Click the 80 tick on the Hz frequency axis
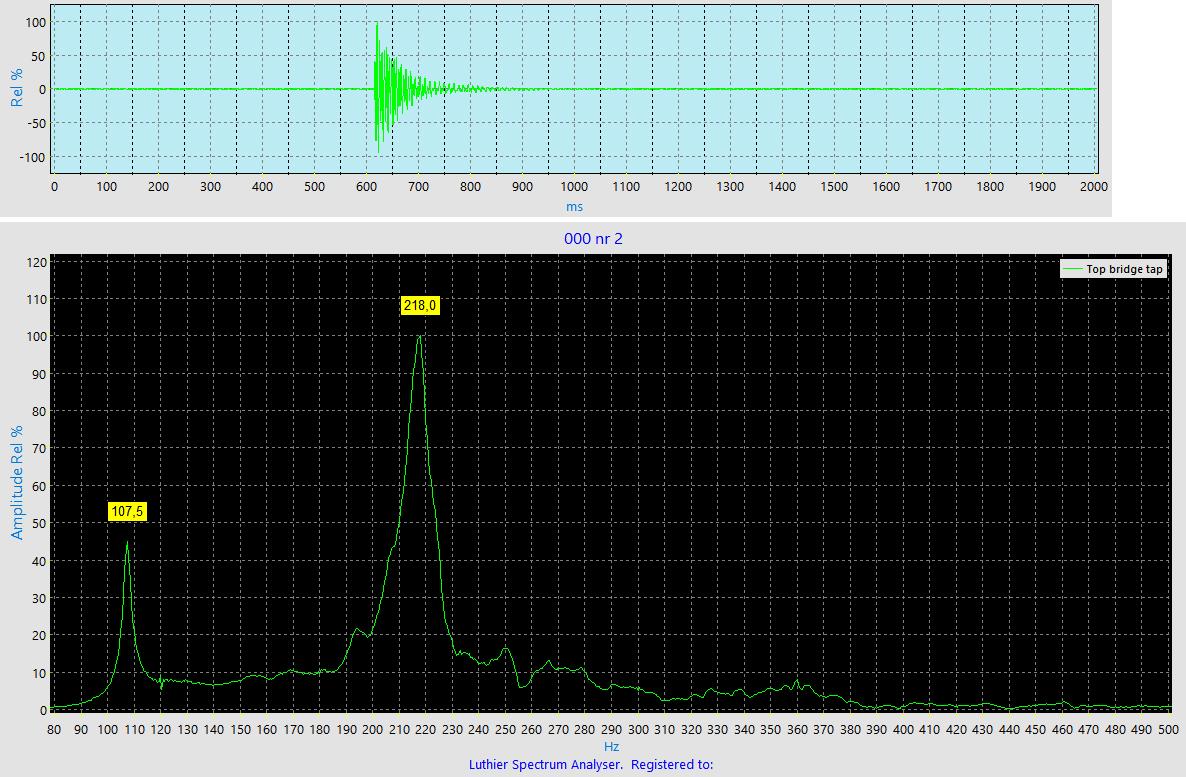Image resolution: width=1186 pixels, height=777 pixels. click(54, 730)
